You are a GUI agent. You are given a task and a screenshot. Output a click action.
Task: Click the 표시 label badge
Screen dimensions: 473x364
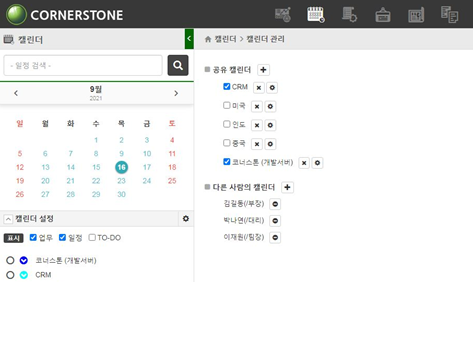[13, 238]
